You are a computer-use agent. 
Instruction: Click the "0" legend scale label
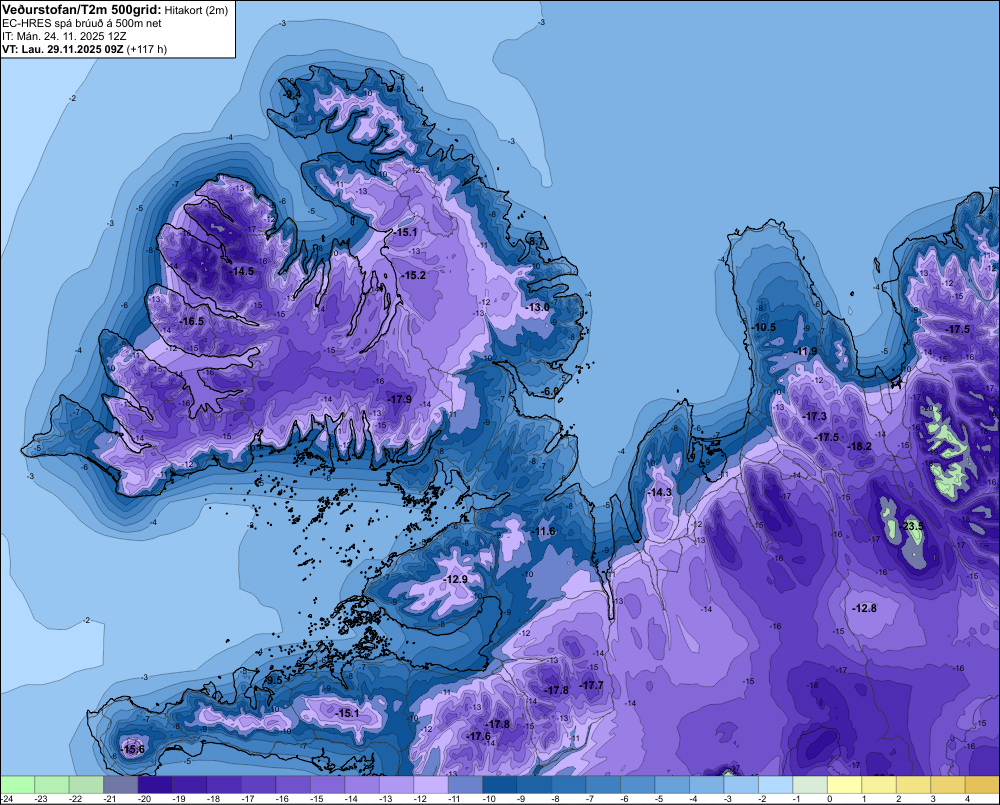[x=830, y=799]
